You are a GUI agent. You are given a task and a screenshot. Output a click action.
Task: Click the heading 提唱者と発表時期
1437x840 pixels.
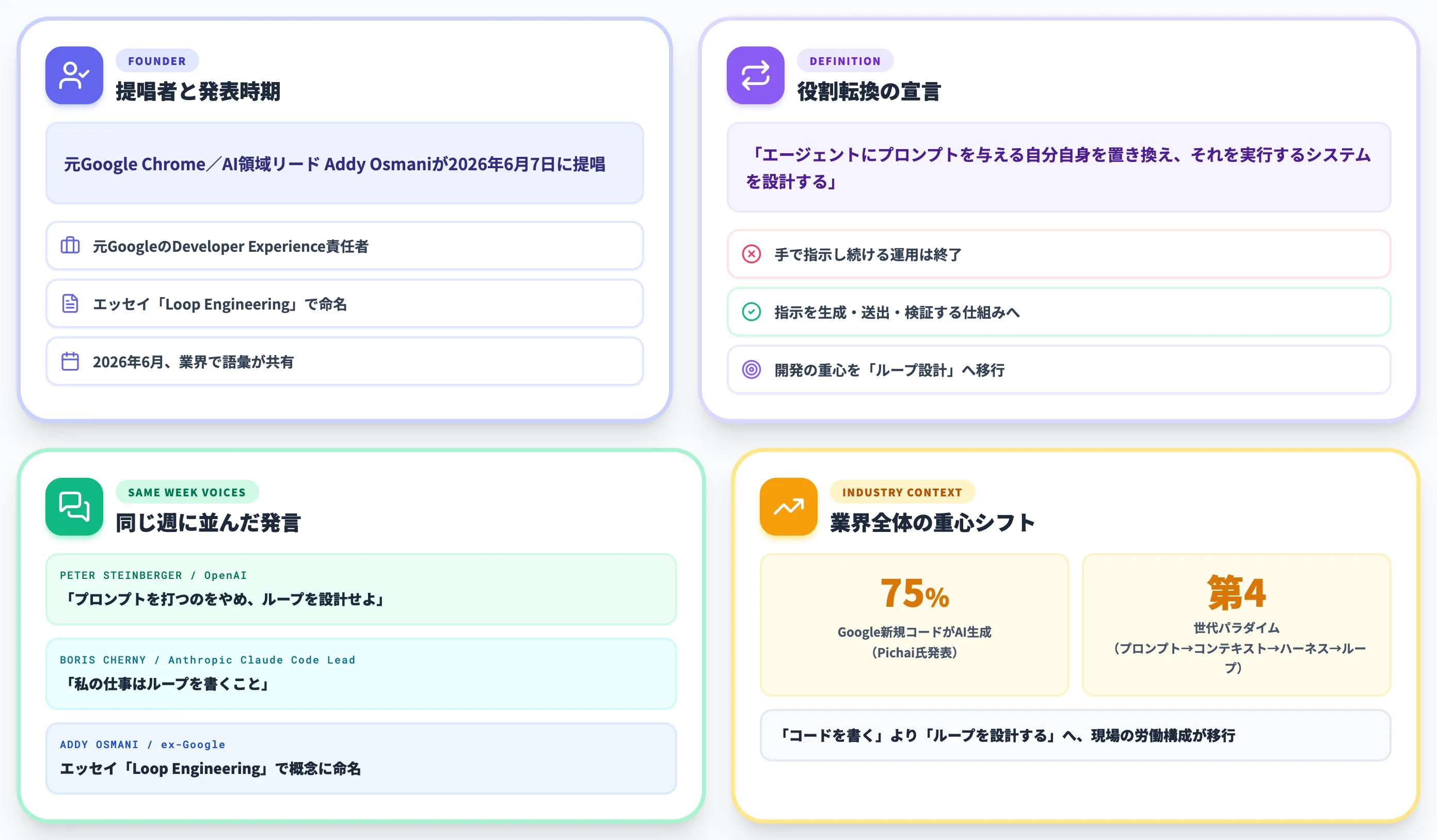click(198, 91)
